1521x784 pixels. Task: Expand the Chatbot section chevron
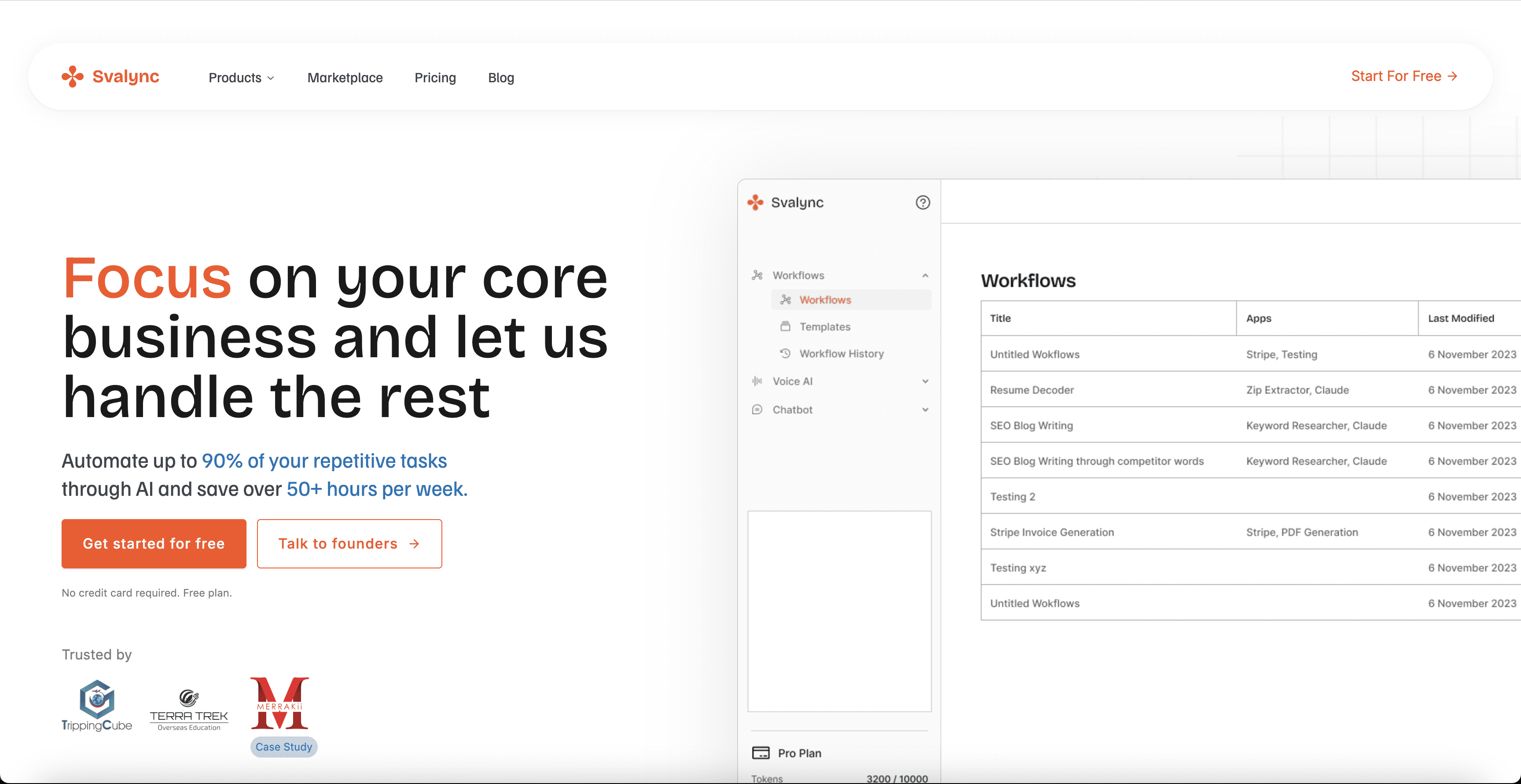[925, 409]
